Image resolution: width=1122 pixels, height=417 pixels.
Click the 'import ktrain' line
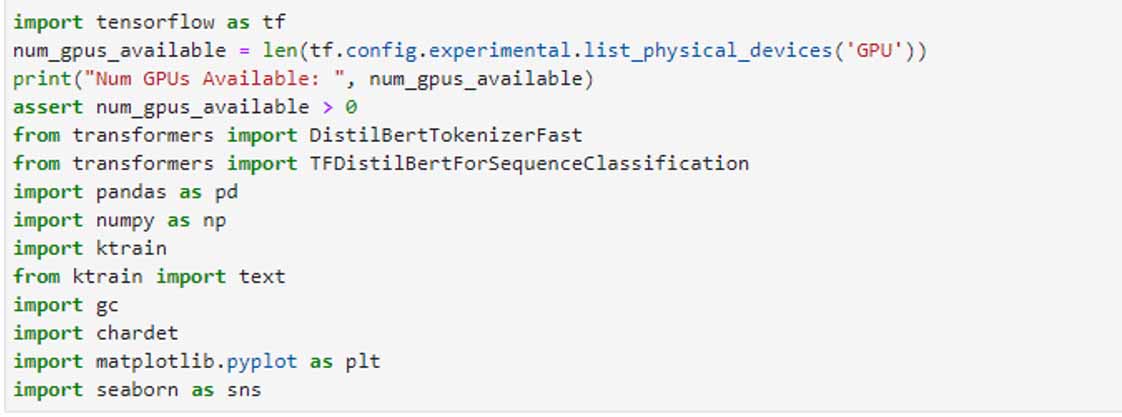point(90,248)
